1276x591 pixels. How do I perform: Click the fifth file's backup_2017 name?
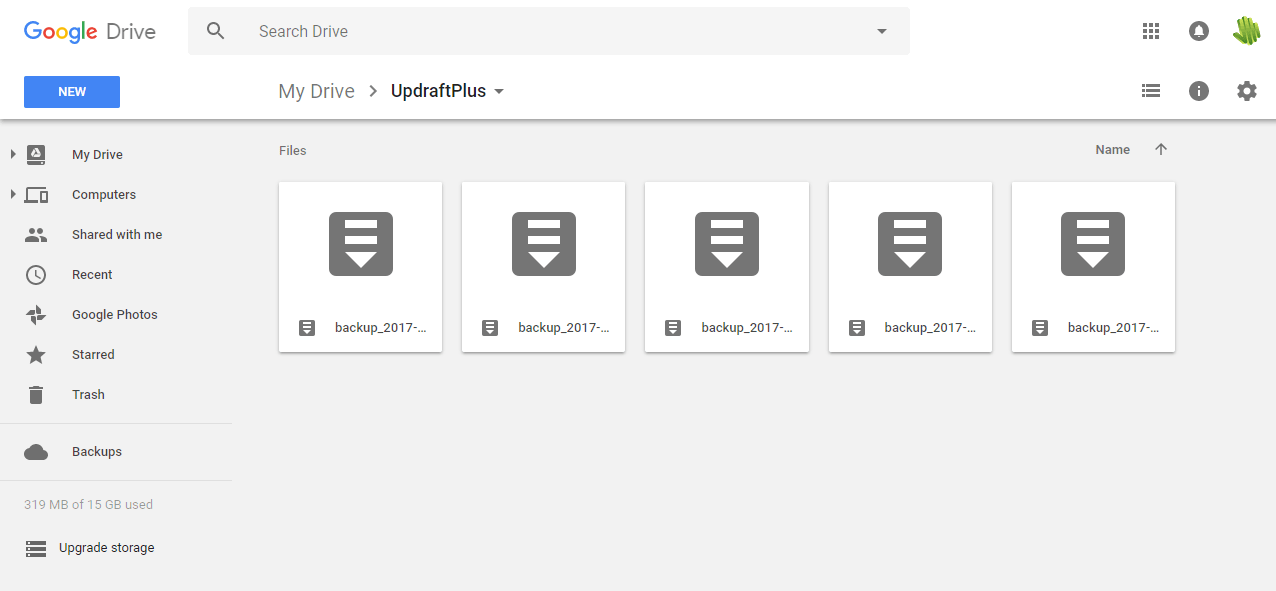click(1114, 328)
